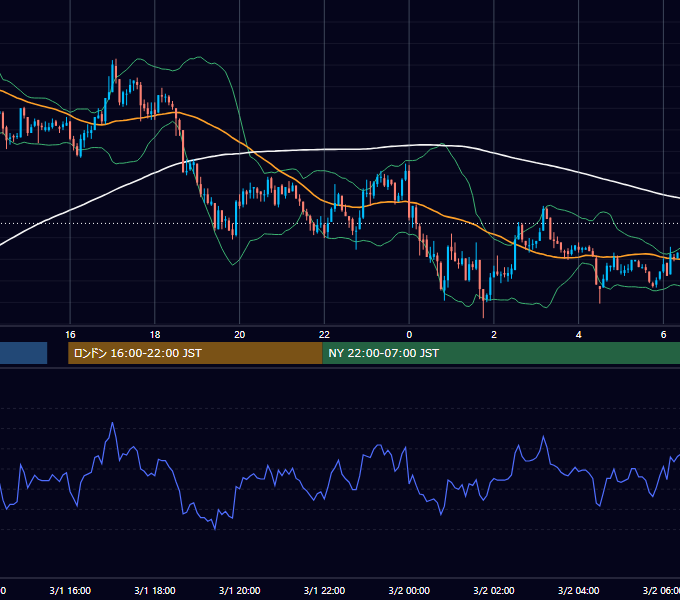Screen dimensions: 680x600
Task: Click the 3/1 18:00 date label
Action: [x=155, y=590]
